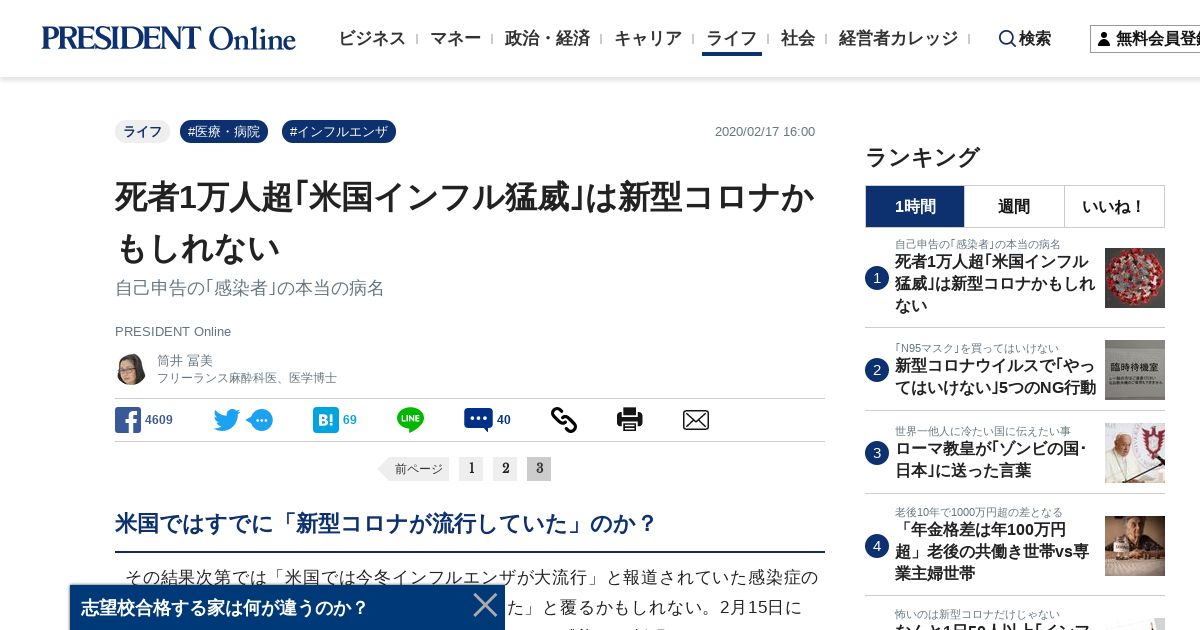Viewport: 1200px width, 630px height.
Task: Open ranking 3 article ローマ教皇が「ゾンビの国・日本」
Action: [x=990, y=459]
